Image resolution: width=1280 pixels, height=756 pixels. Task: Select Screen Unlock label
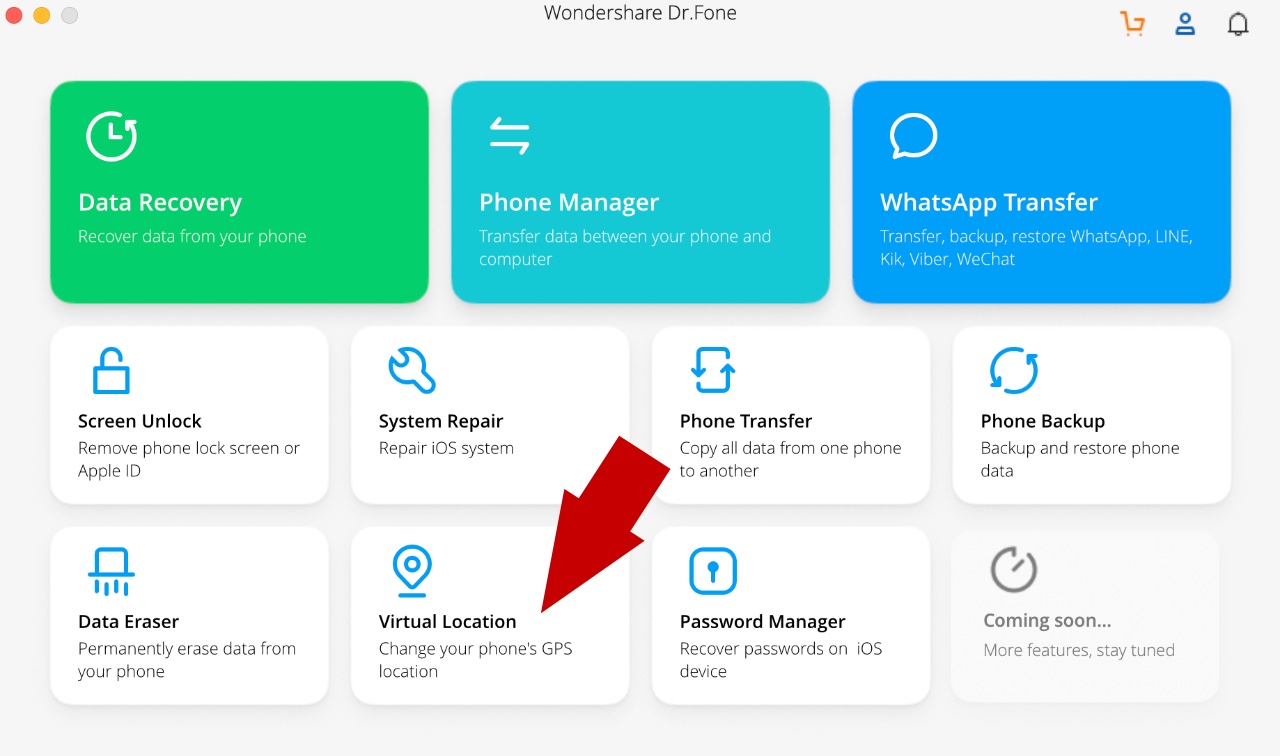click(140, 421)
